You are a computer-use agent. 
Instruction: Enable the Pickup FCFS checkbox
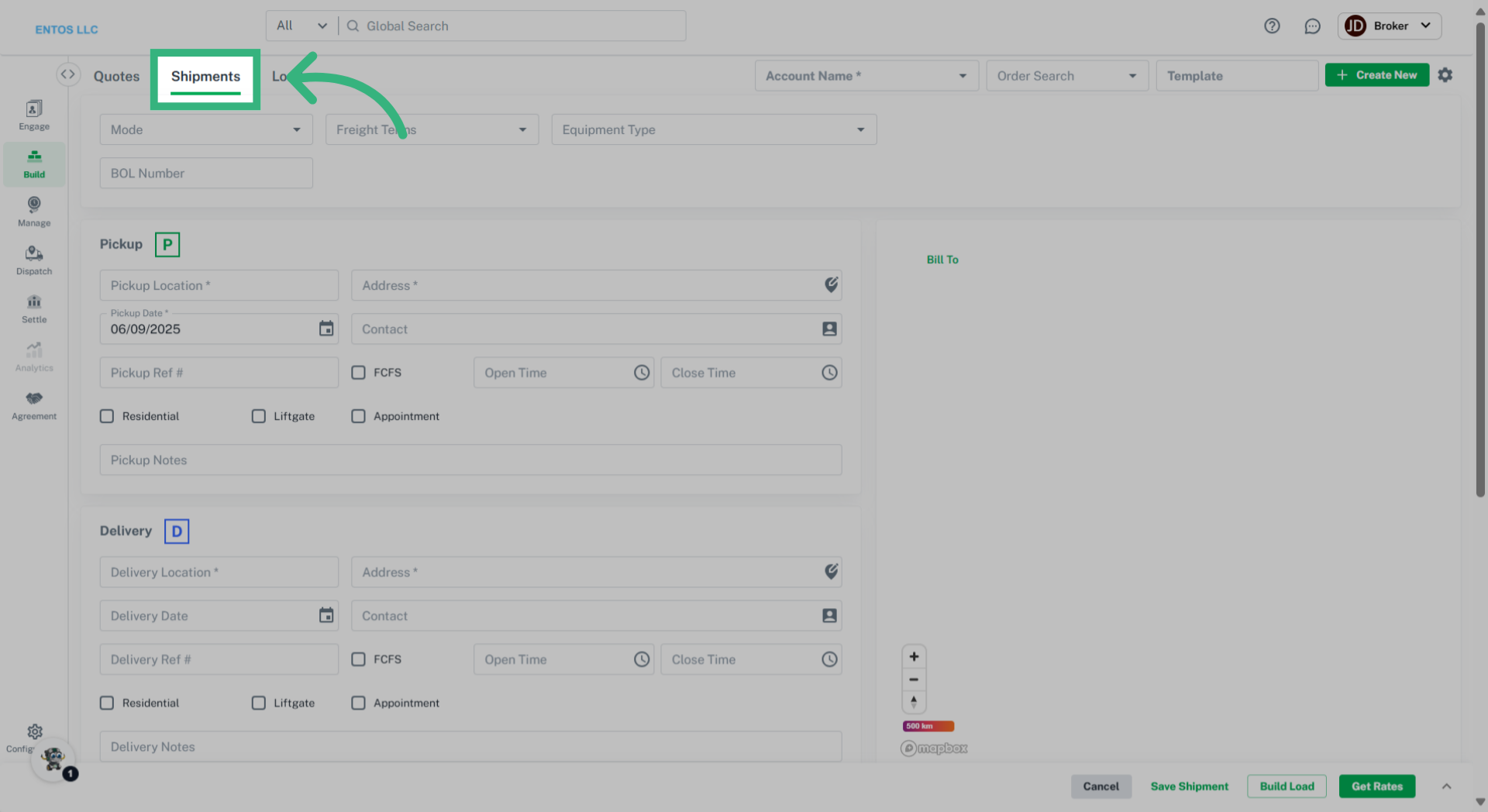pos(358,373)
